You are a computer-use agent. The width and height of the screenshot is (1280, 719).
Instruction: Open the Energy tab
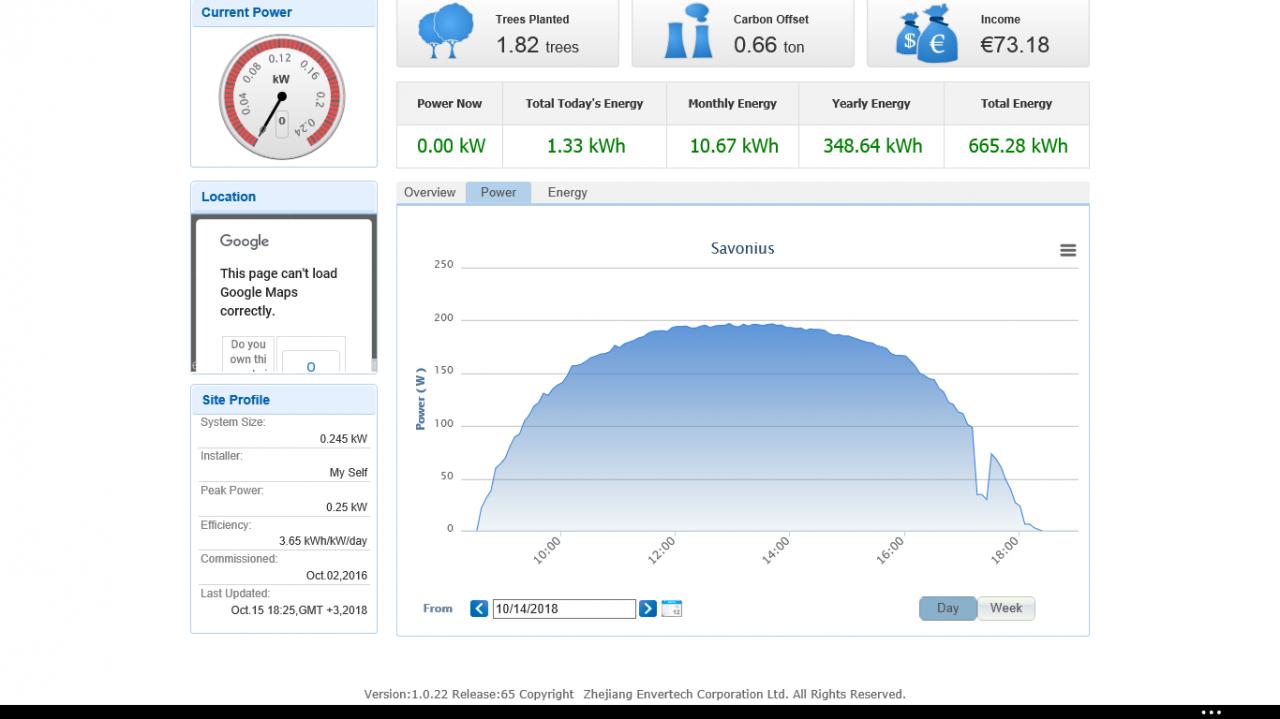tap(567, 193)
